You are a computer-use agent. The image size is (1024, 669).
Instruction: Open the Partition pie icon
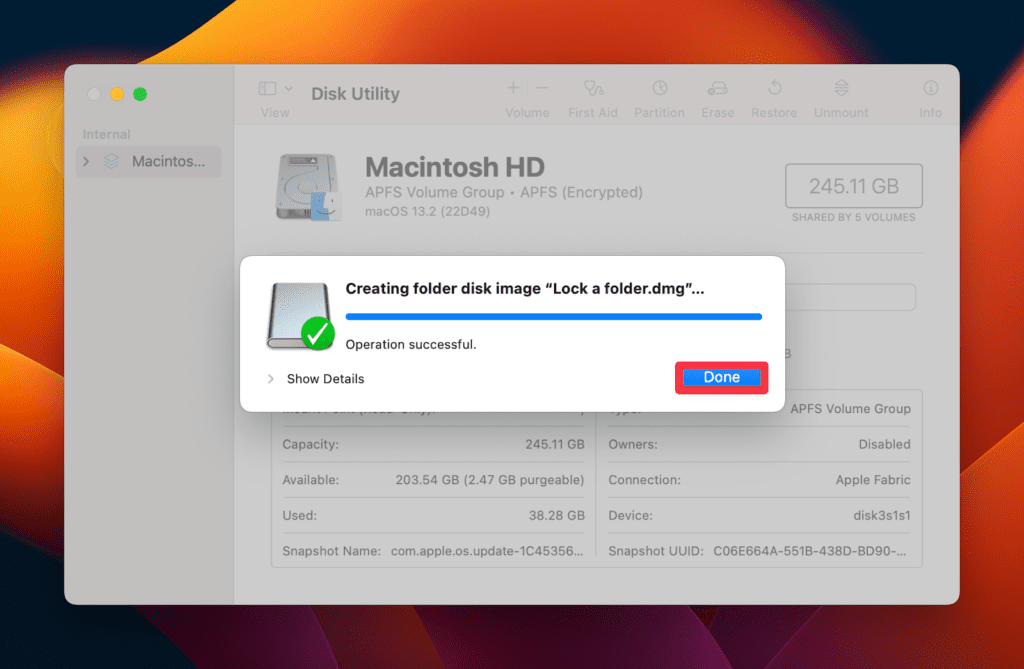(x=660, y=88)
